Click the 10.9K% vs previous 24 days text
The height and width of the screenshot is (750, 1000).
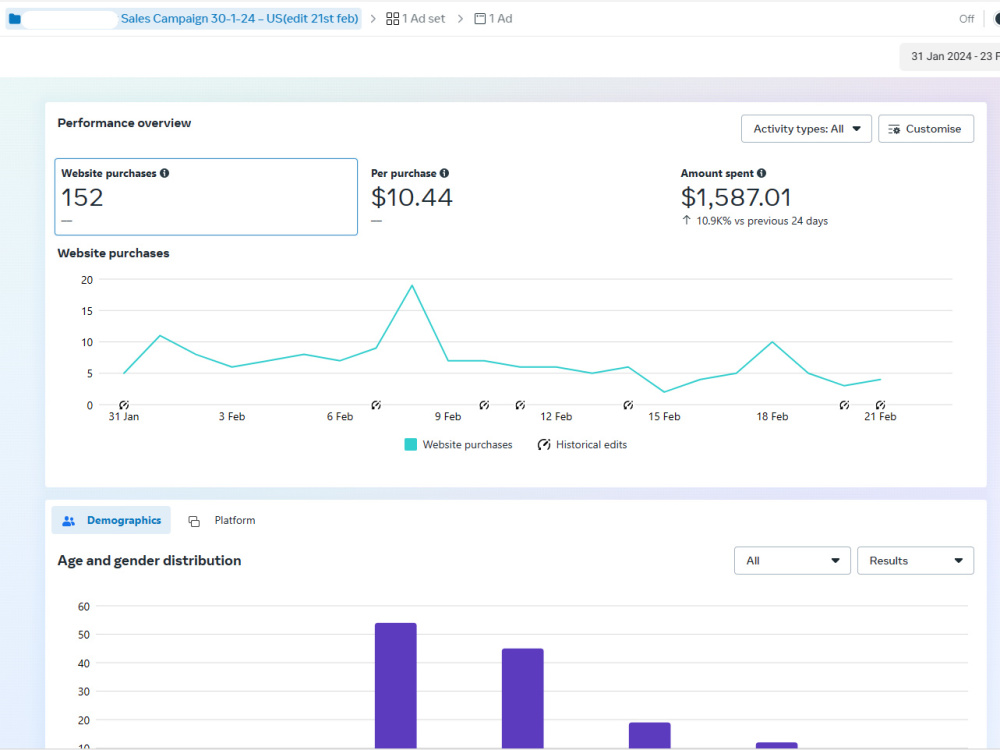761,221
